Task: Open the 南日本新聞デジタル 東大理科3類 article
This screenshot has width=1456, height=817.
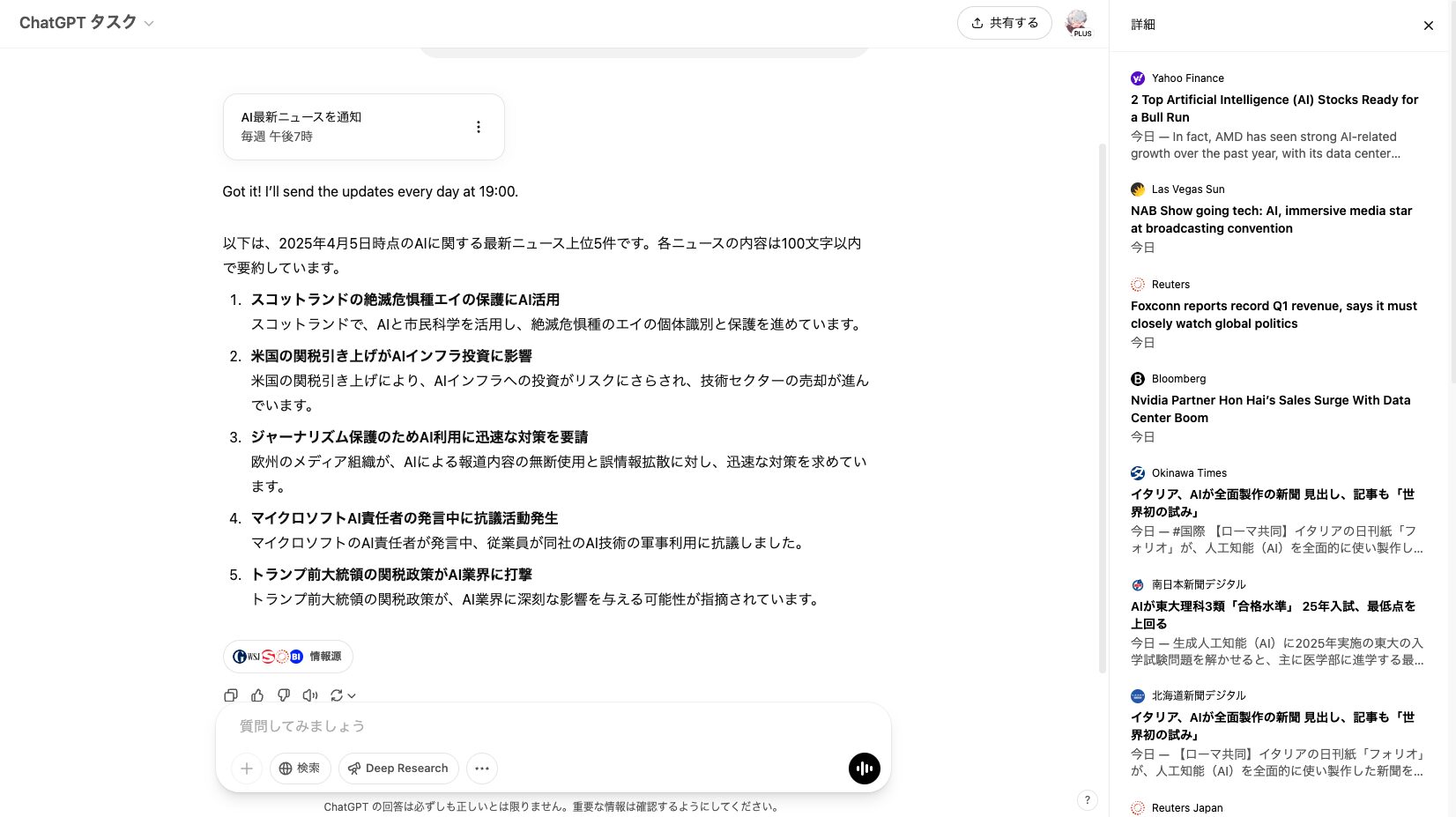Action: click(x=1276, y=622)
